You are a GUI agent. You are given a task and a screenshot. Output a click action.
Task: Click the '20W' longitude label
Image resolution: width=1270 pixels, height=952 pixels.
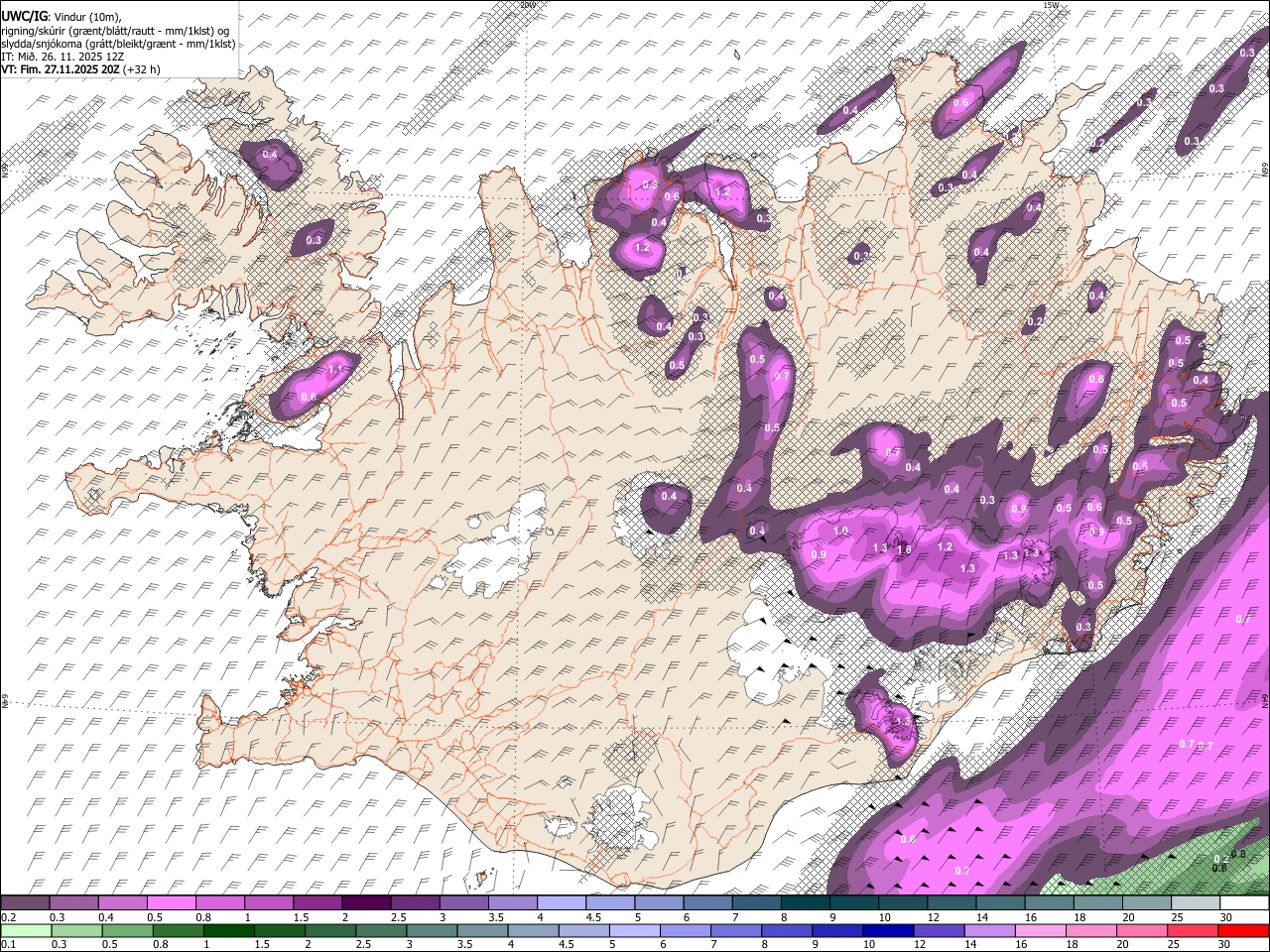tap(529, 5)
